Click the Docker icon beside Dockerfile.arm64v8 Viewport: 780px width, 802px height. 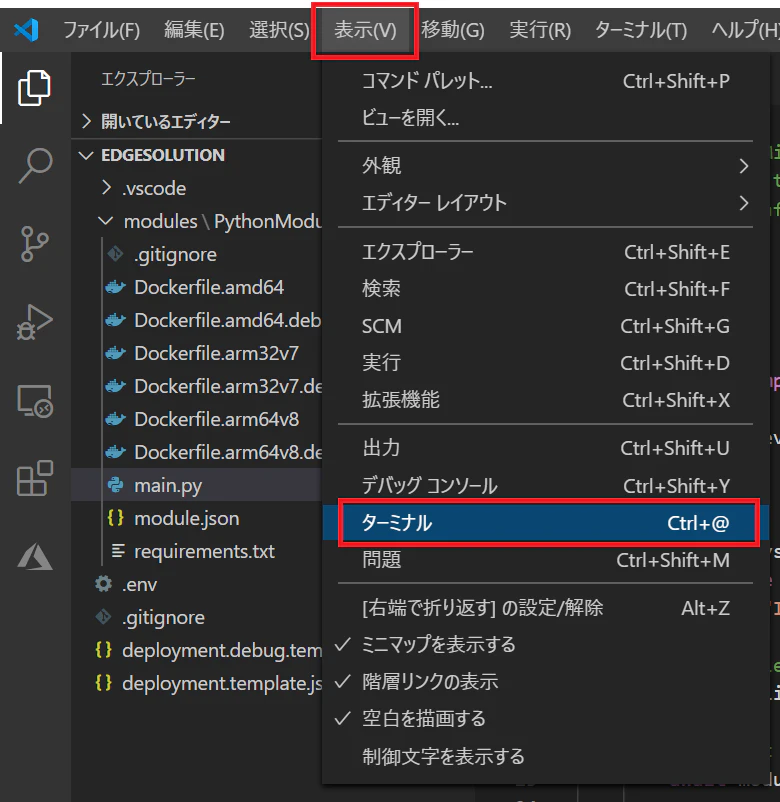pos(116,419)
